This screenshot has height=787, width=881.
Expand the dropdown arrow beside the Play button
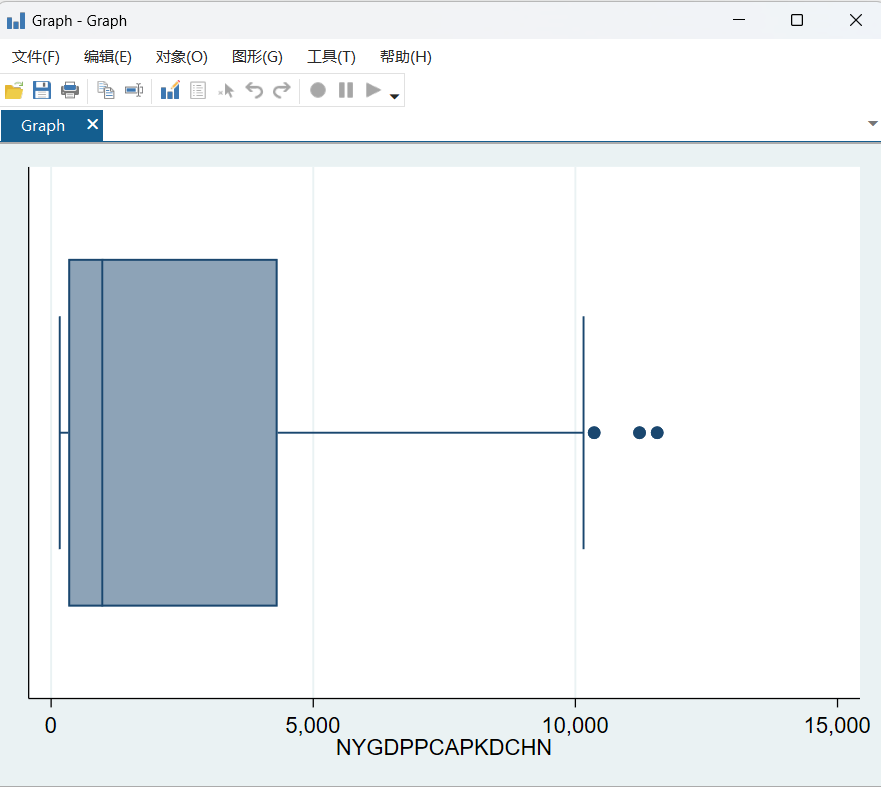pos(394,97)
